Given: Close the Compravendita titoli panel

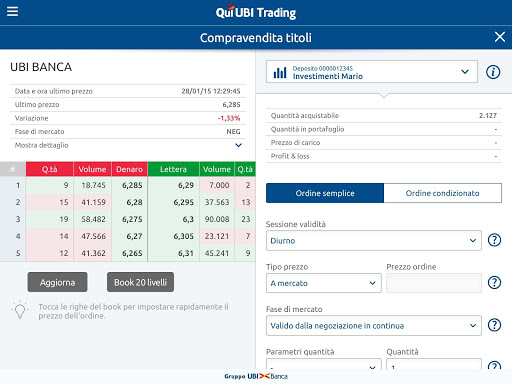Looking at the screenshot, I should point(500,37).
